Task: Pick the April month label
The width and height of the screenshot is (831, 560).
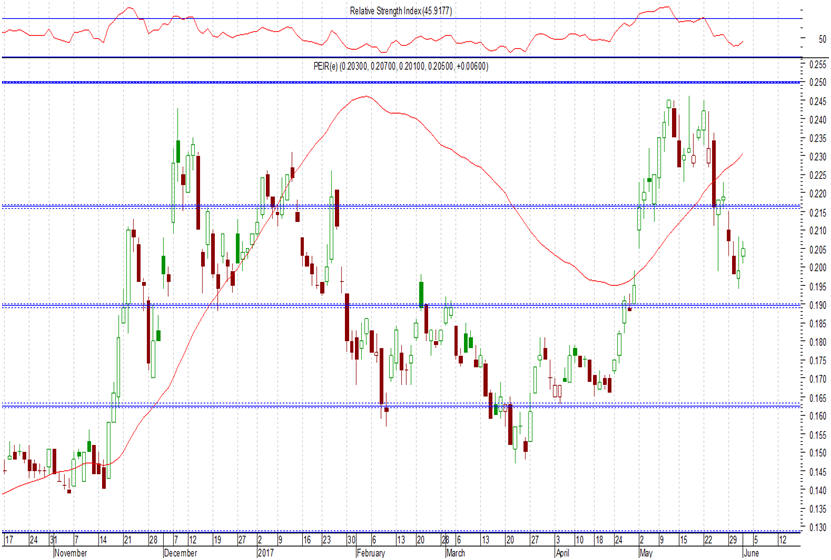Action: click(x=562, y=553)
